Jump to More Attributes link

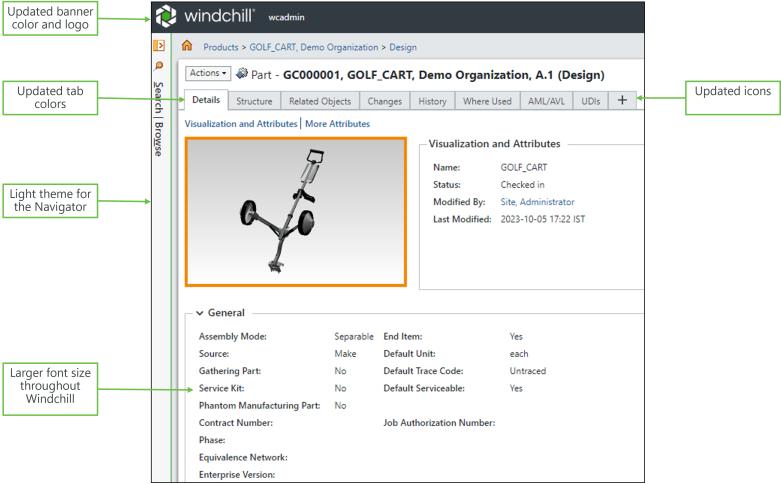point(338,123)
